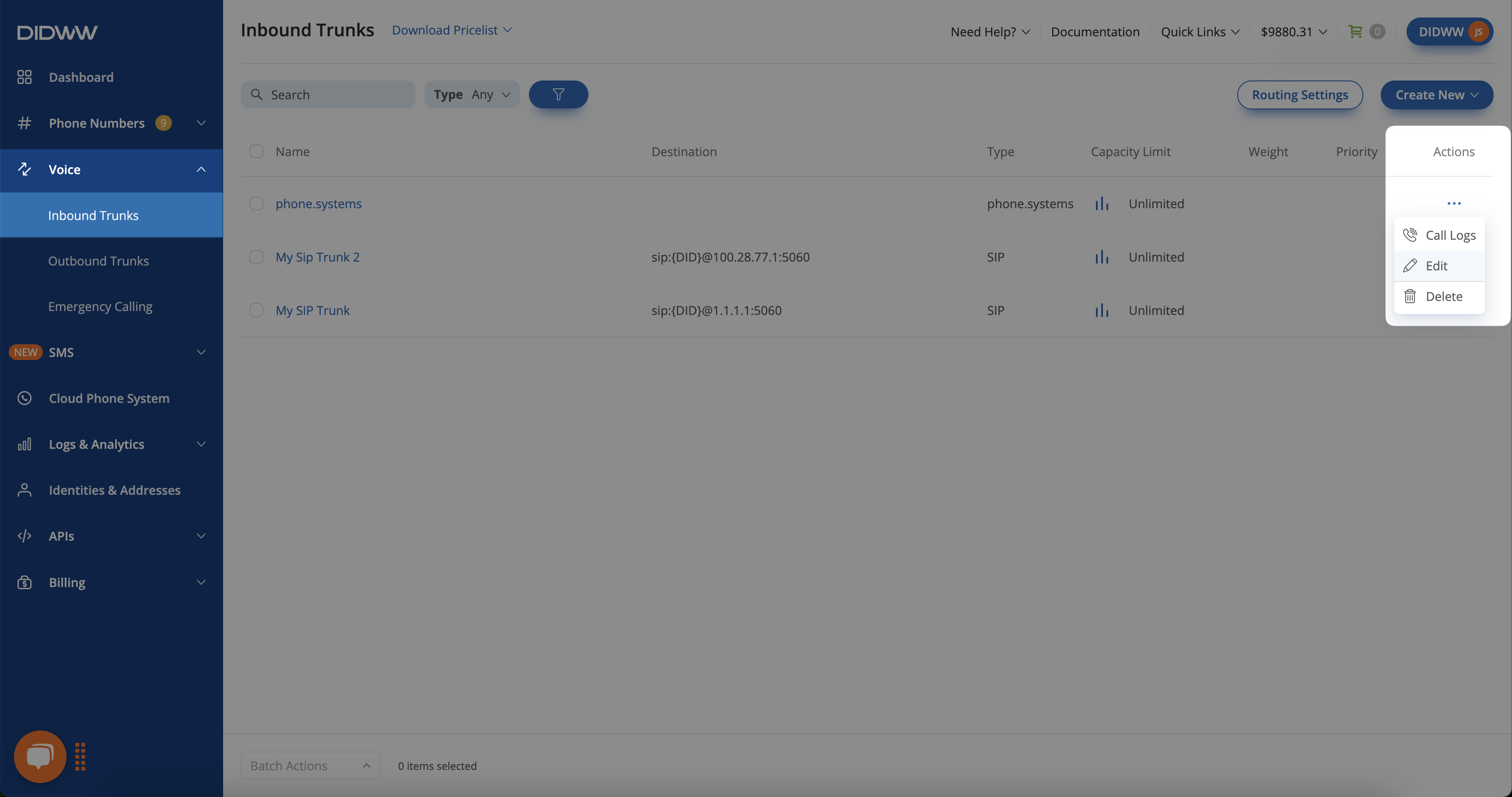The image size is (1512, 797).
Task: Click the filter funnel icon to apply filters
Action: pos(559,94)
